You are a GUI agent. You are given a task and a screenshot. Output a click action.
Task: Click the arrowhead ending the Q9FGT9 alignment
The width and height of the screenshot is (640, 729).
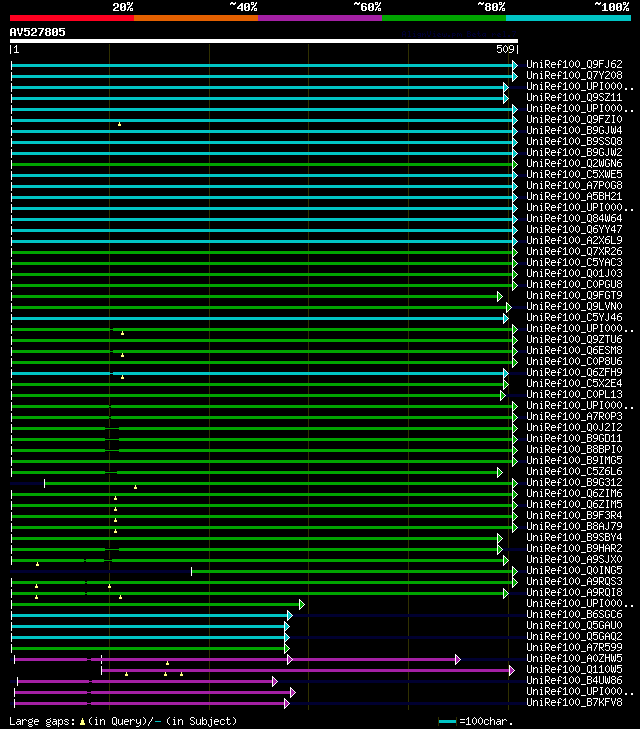tap(500, 296)
